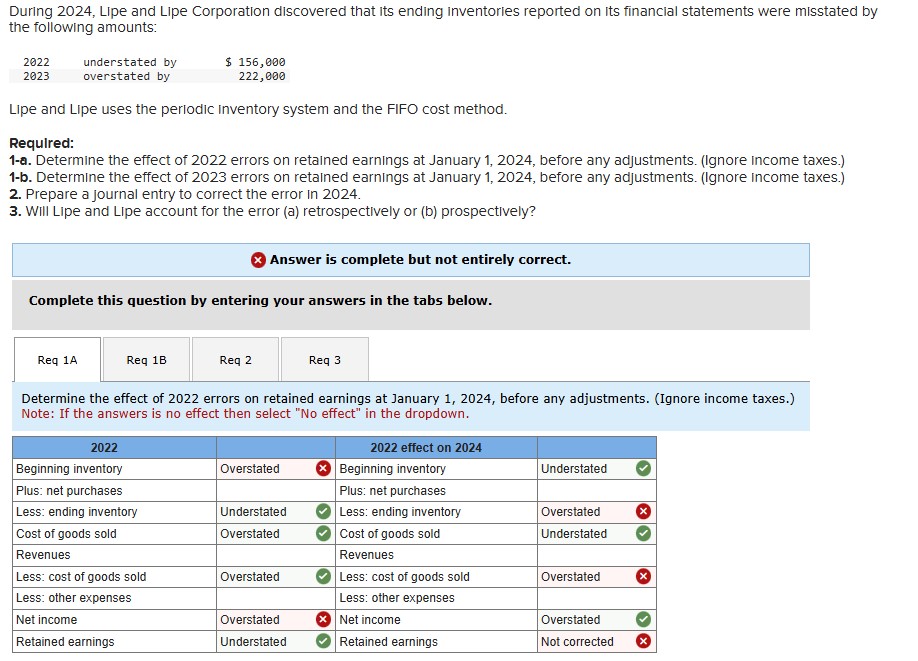Open 2022 Retained earnings dropdown showing Understated
The image size is (918, 661).
pos(276,642)
